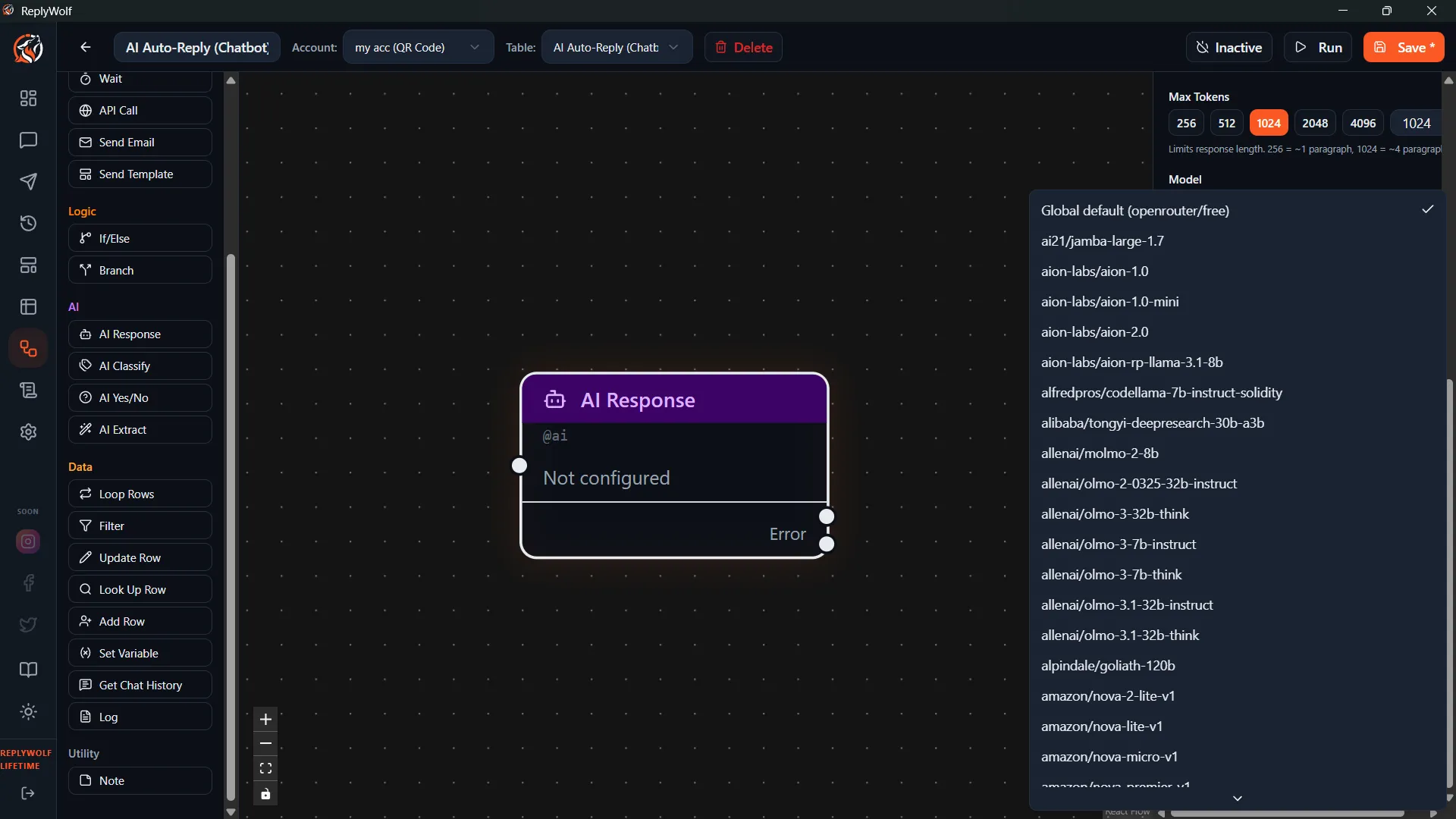Add the Branch logic node
1456x819 pixels.
pos(140,270)
